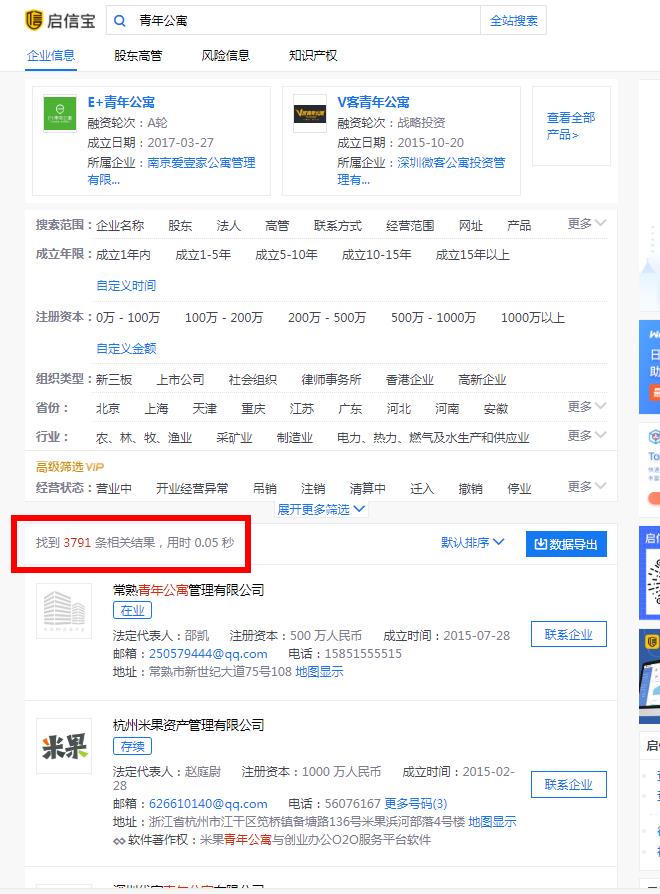
Task: Click the 米果 company logo
Action: click(64, 746)
